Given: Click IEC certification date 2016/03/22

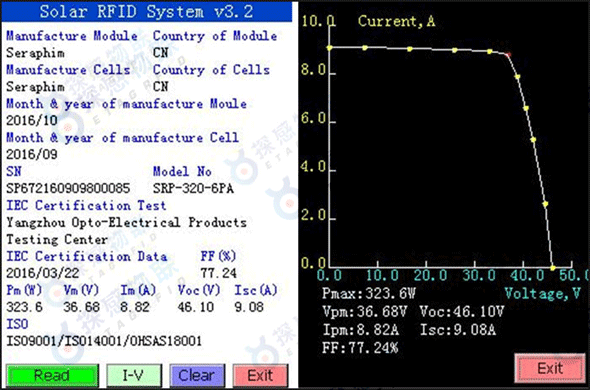Looking at the screenshot, I should click(43, 273).
